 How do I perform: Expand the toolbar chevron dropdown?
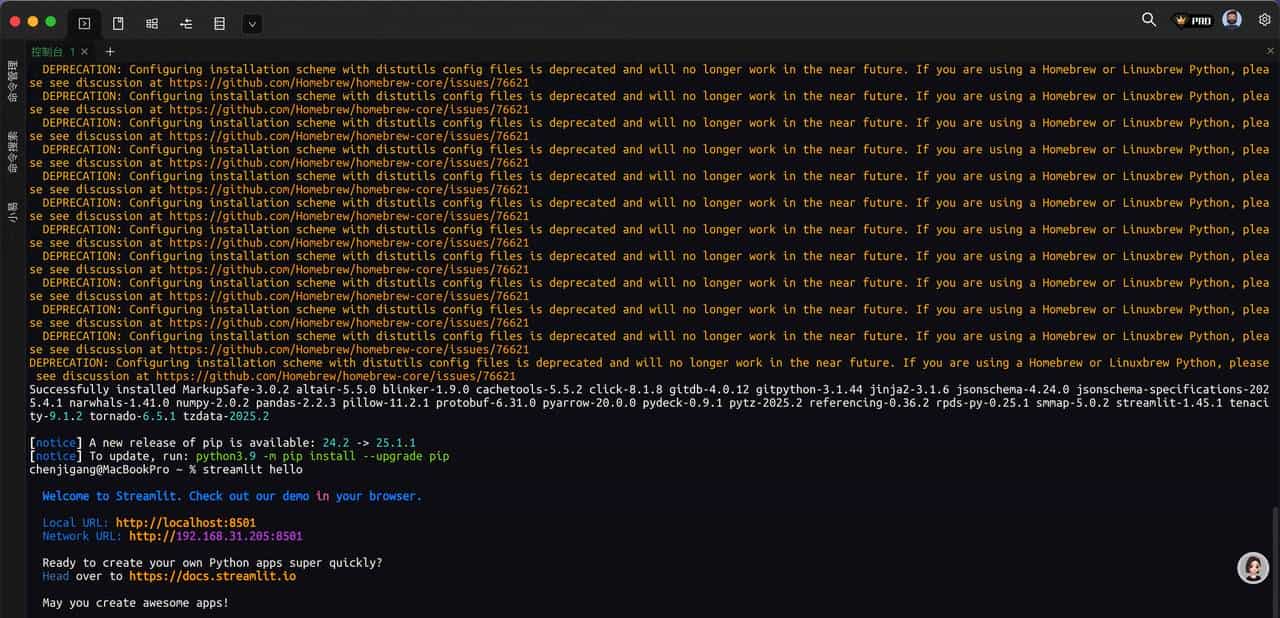tap(252, 23)
